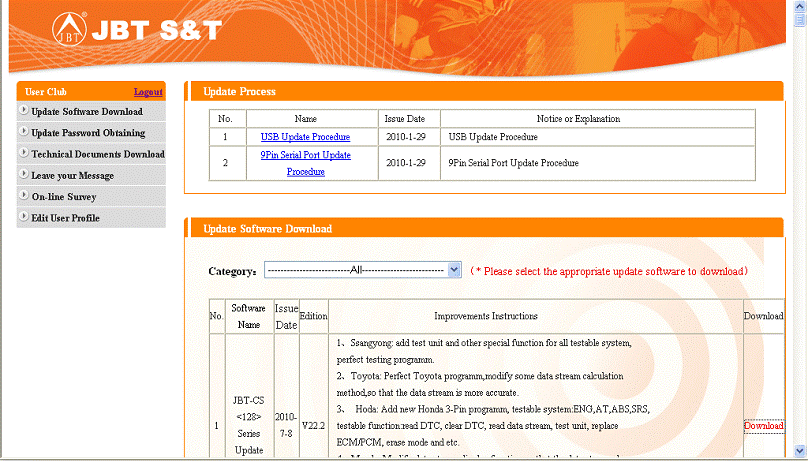Open the Edit User Profile menu item

(x=65, y=218)
